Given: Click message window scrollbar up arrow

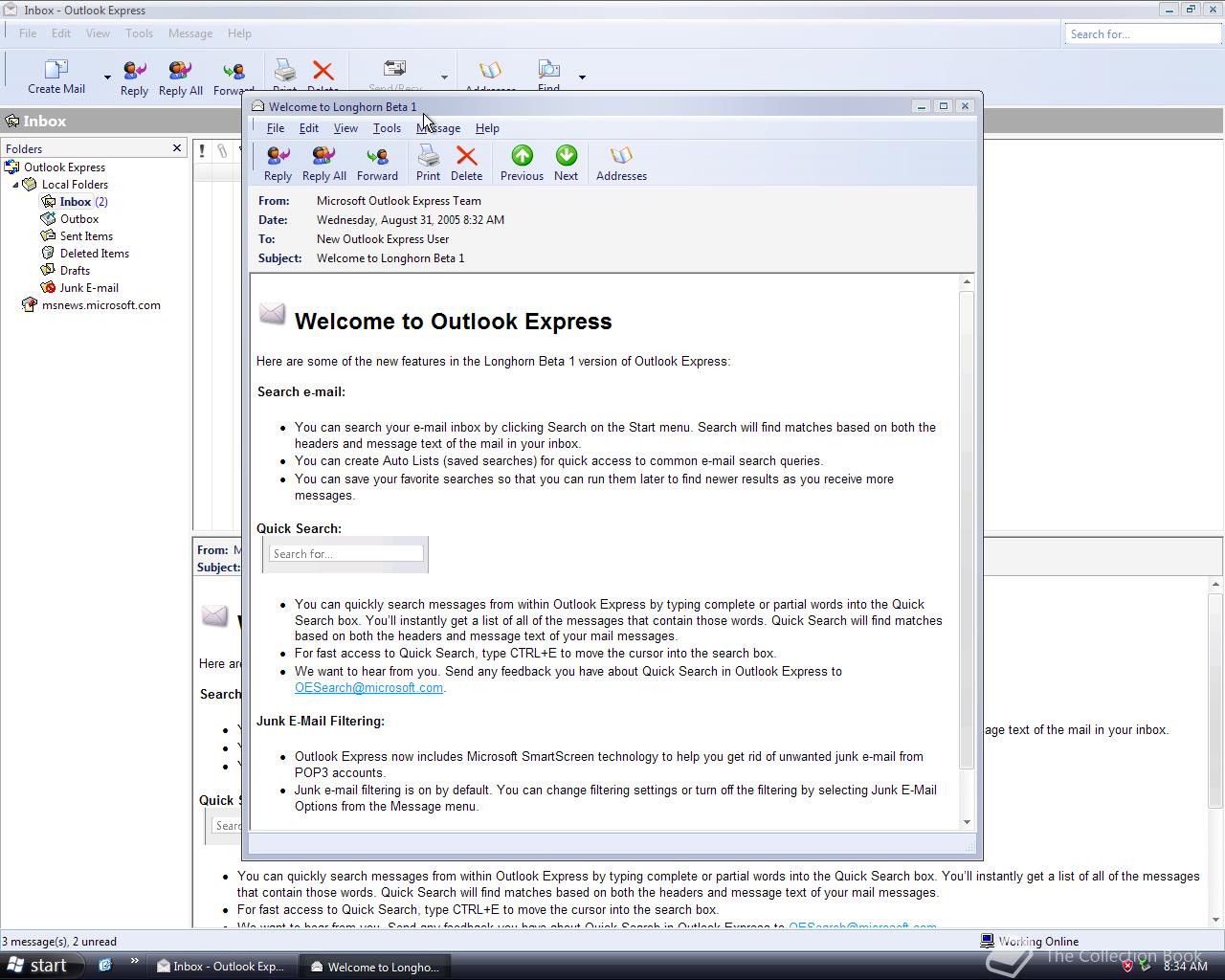Looking at the screenshot, I should pyautogui.click(x=967, y=281).
